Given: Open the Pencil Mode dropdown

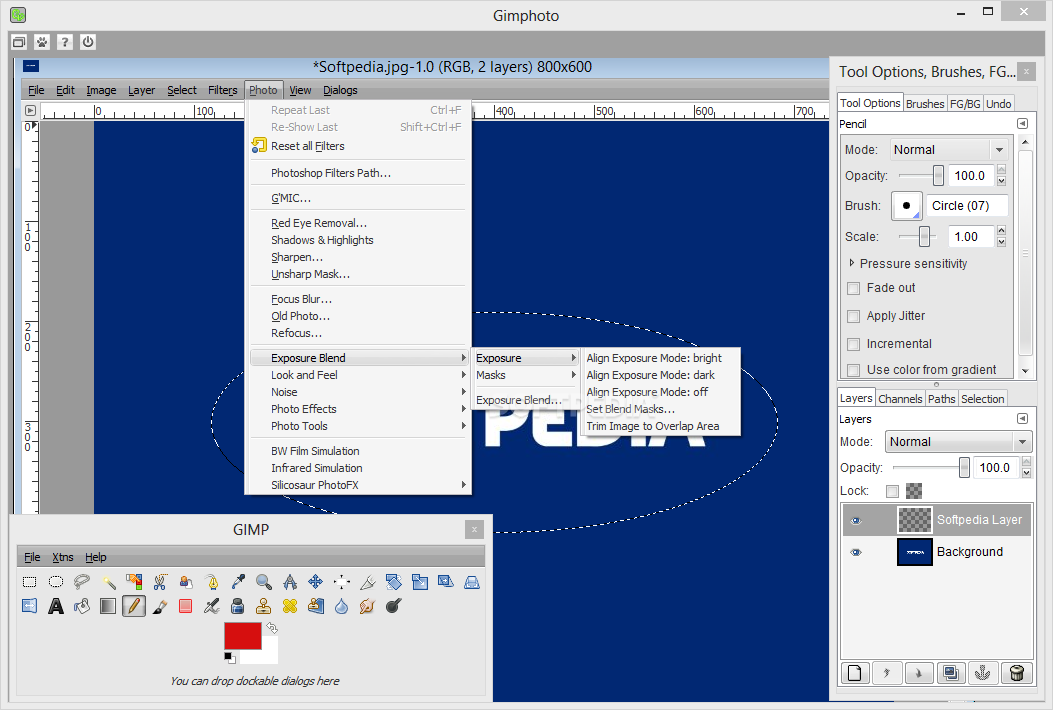Looking at the screenshot, I should pyautogui.click(x=949, y=150).
